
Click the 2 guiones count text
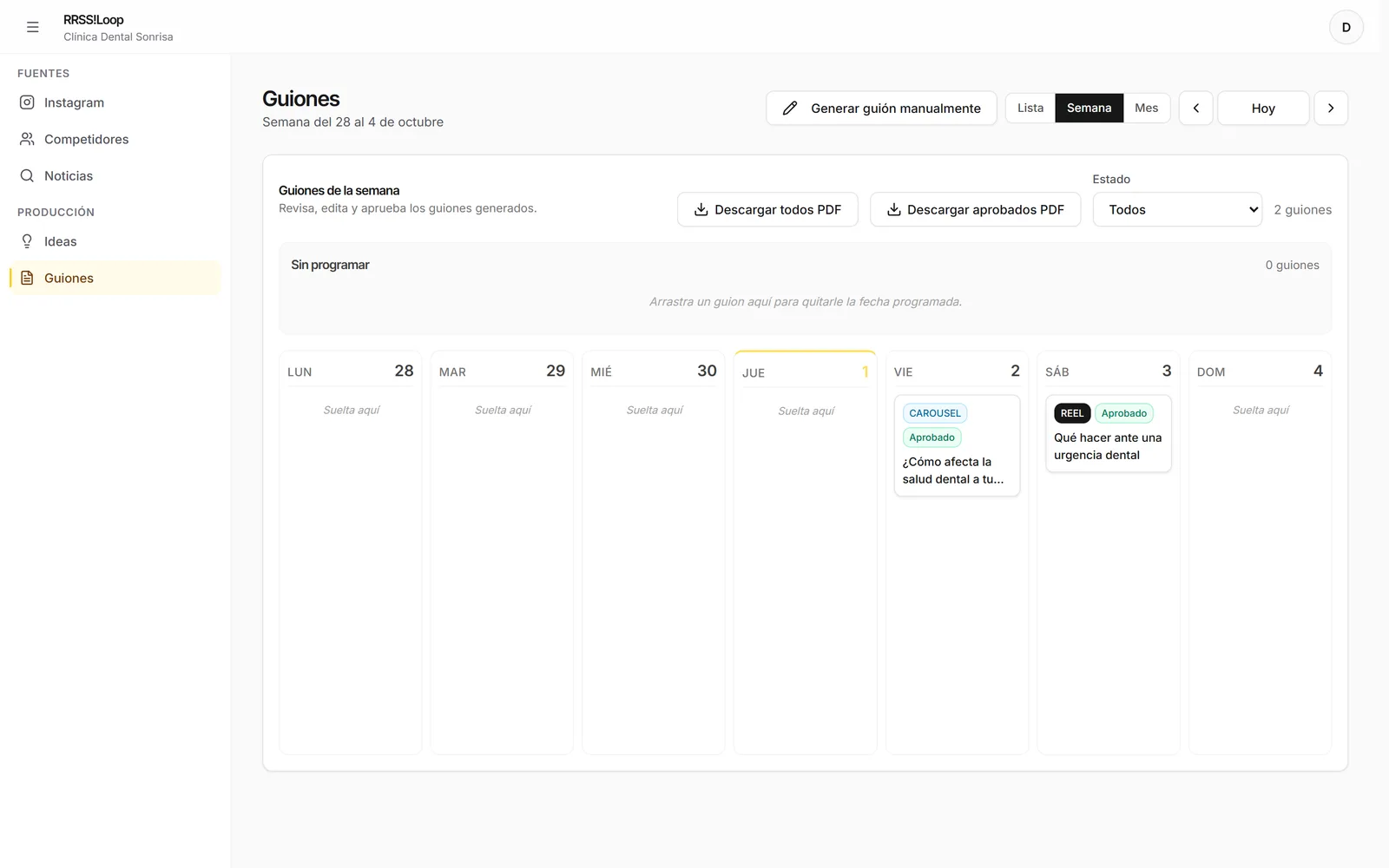point(1302,209)
